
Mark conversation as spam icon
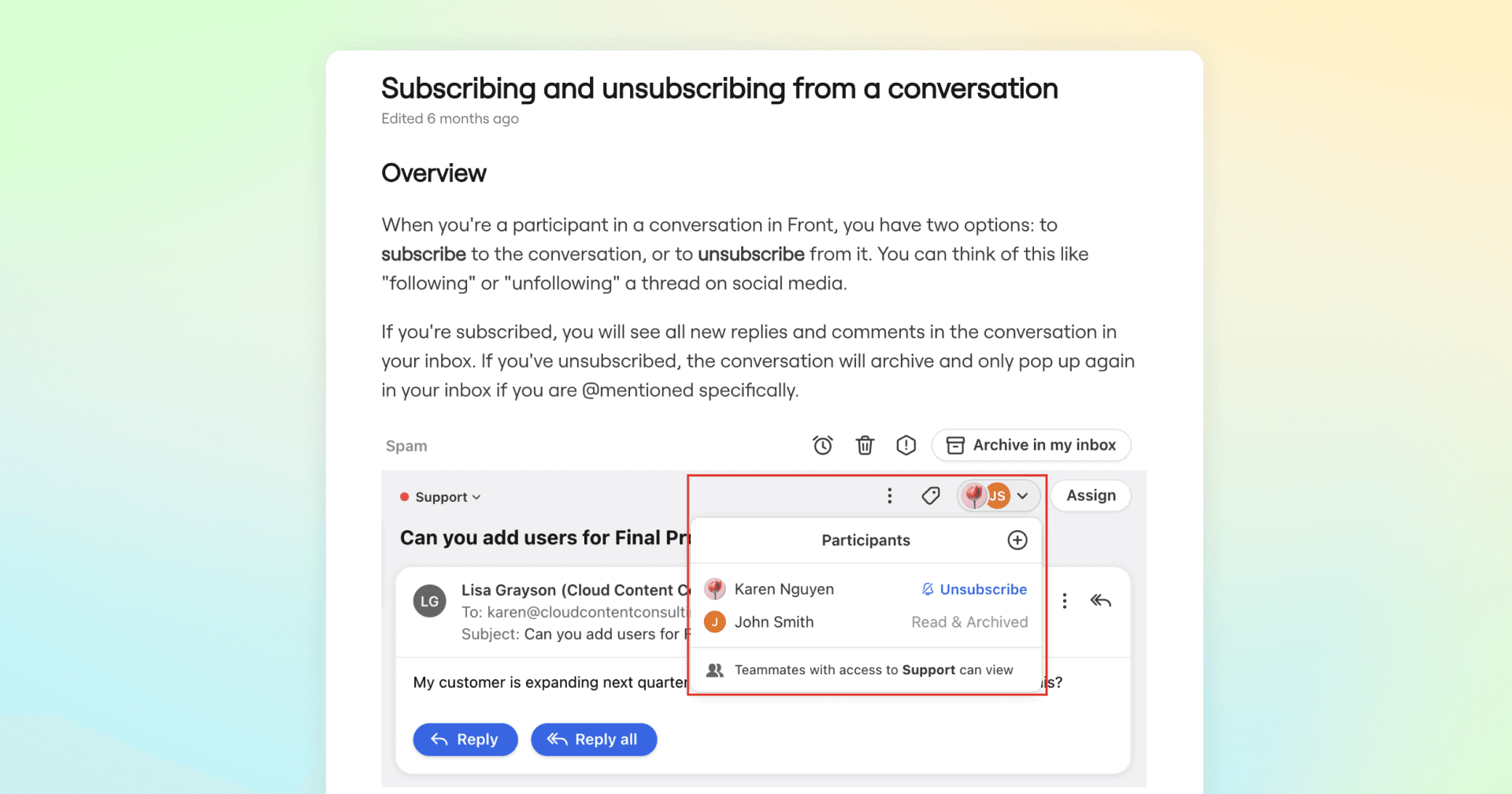click(x=906, y=446)
